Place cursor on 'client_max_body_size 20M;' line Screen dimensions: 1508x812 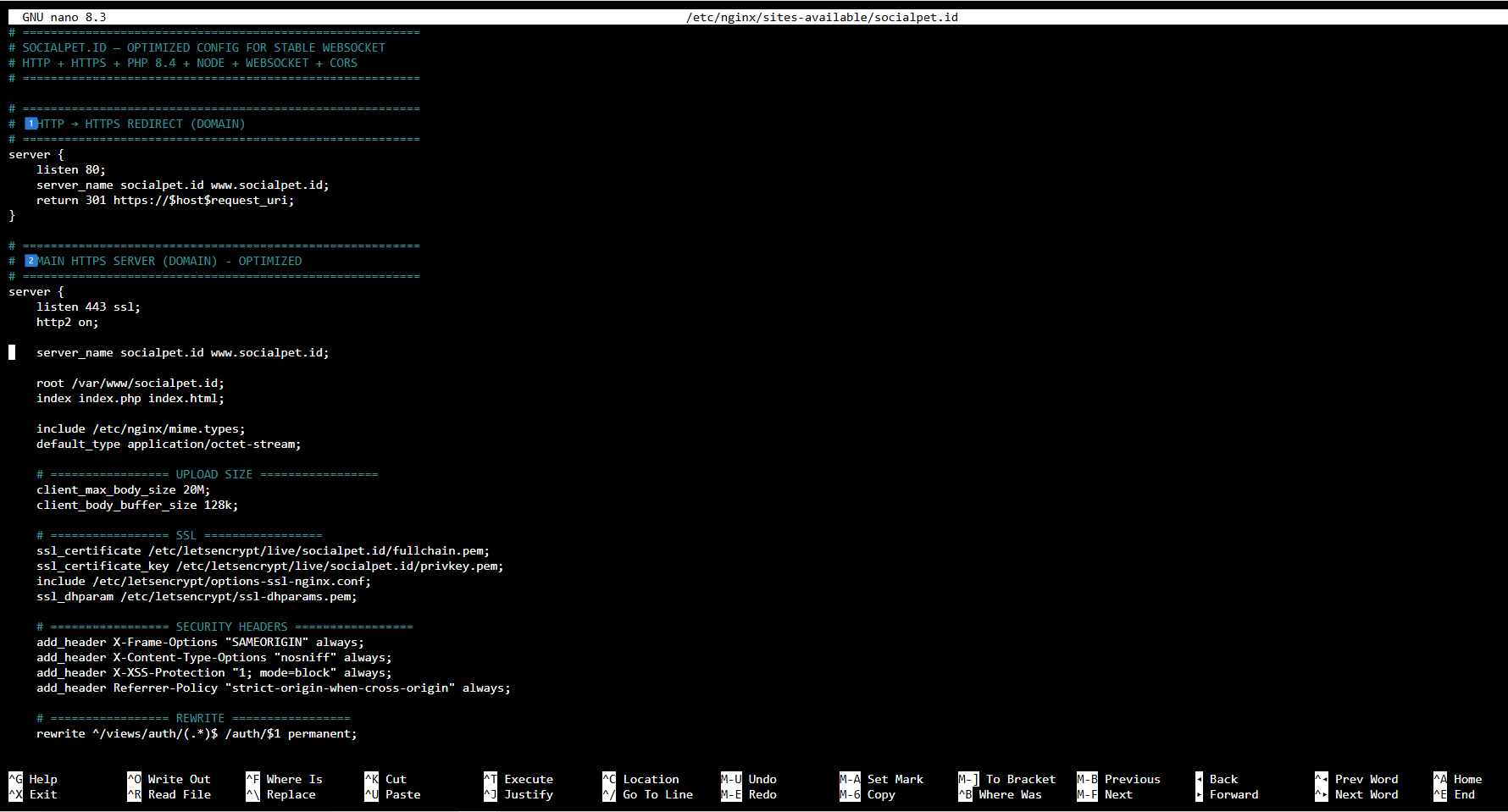124,489
